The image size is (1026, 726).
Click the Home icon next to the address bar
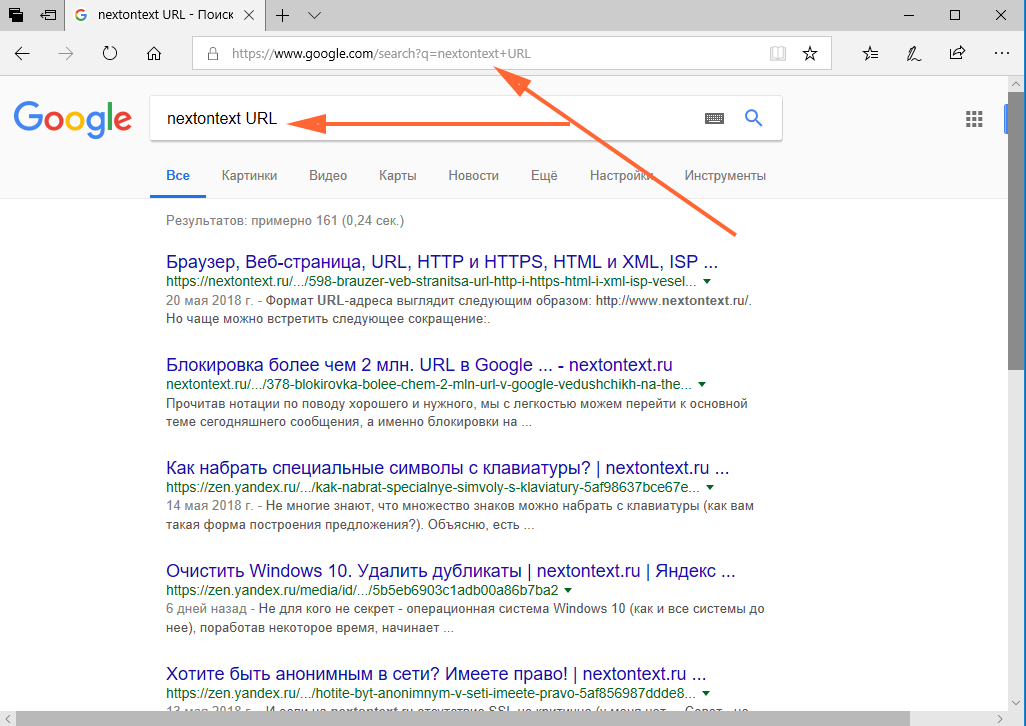[x=153, y=53]
